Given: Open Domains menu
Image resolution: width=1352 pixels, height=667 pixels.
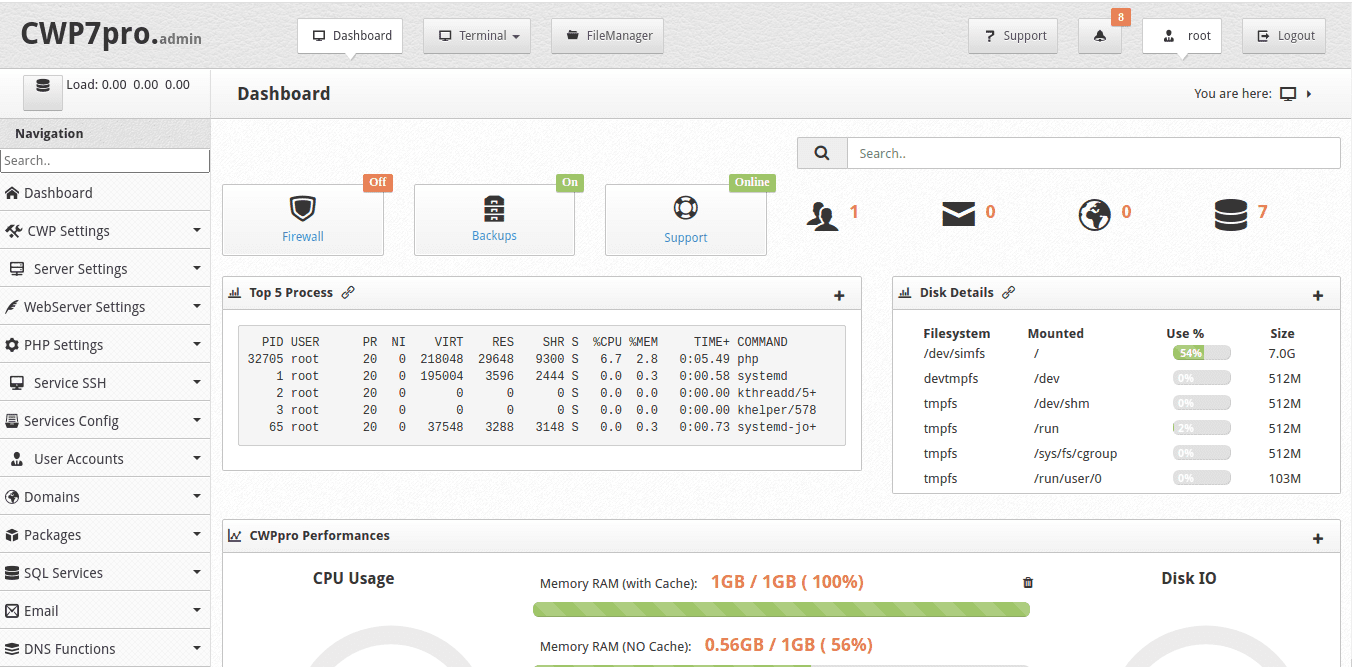Looking at the screenshot, I should [105, 497].
